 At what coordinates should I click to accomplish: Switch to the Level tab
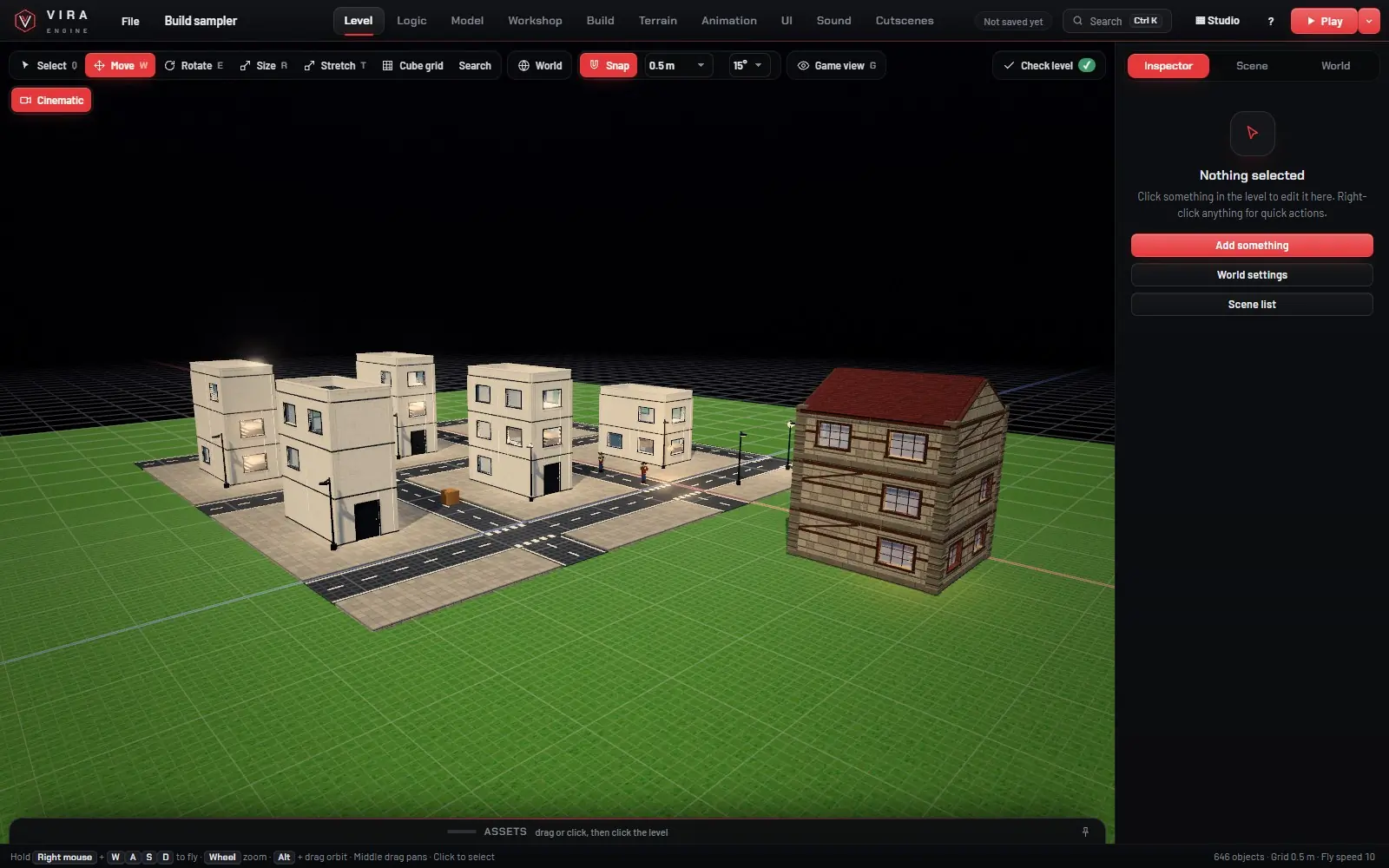pos(358,21)
